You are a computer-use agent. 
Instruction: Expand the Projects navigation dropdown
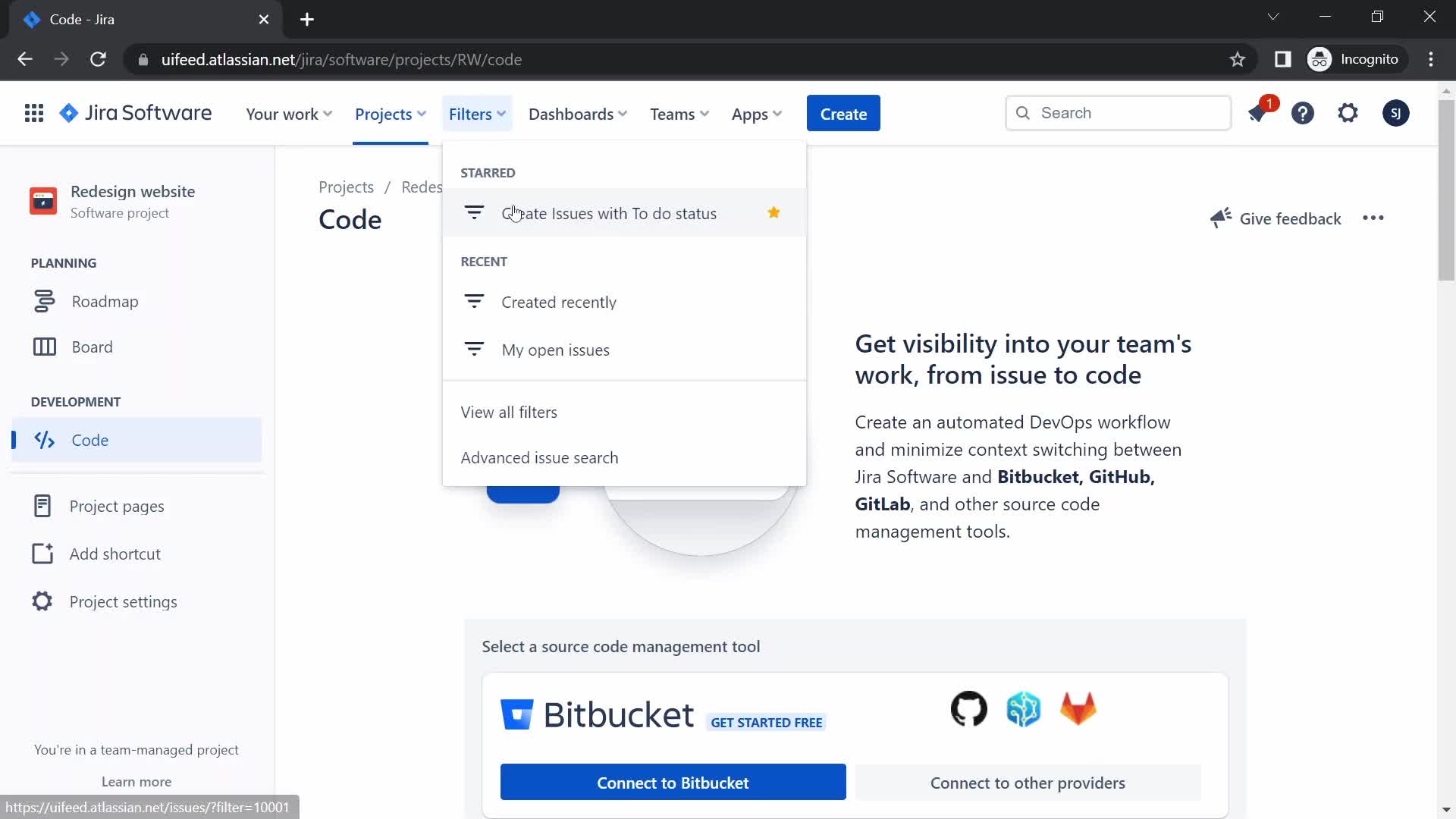point(390,113)
